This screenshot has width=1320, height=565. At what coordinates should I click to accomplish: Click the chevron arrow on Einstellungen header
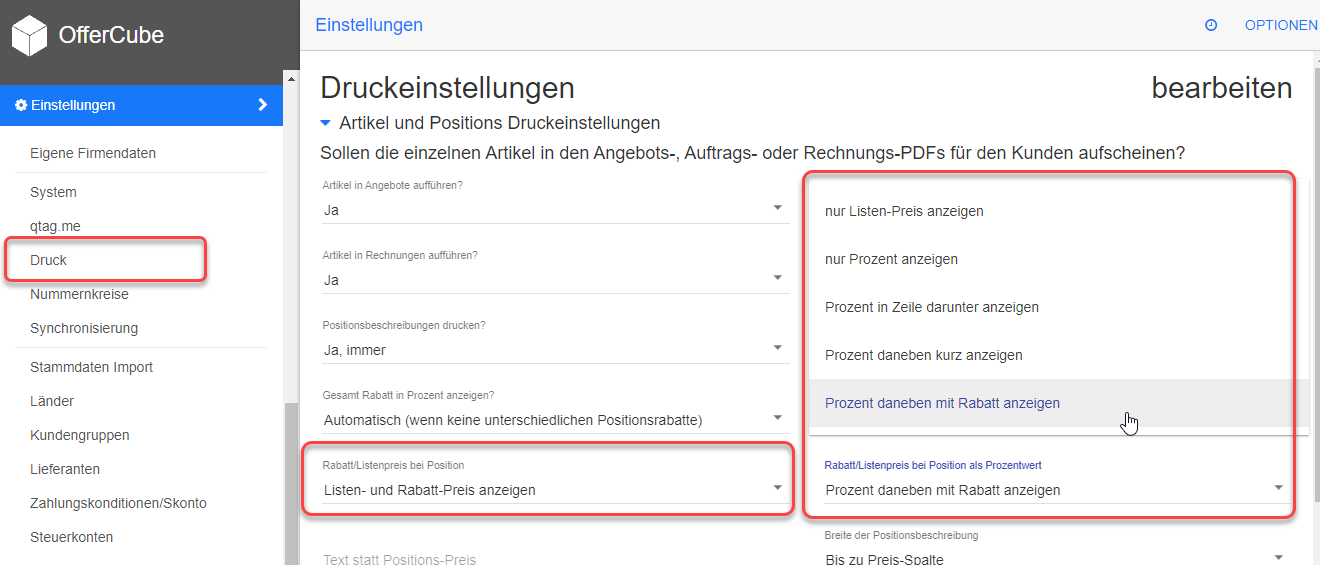point(263,105)
